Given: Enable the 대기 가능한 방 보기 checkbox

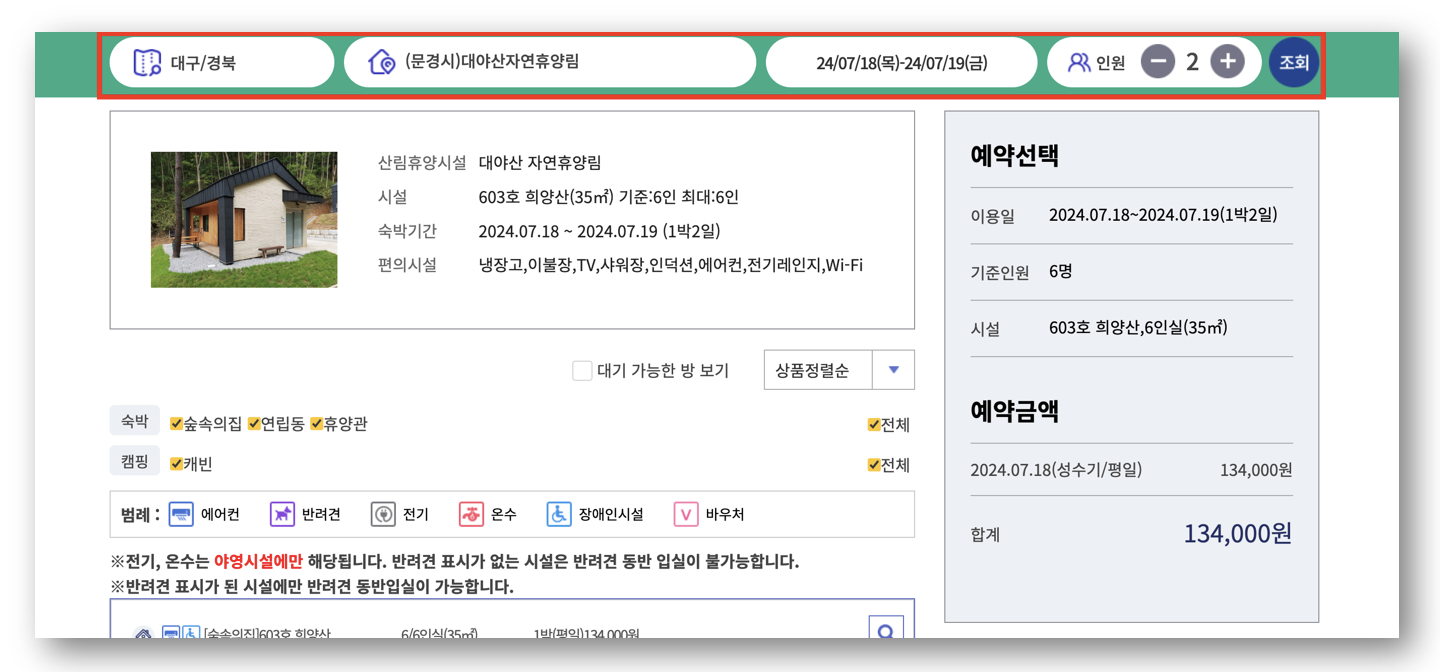Looking at the screenshot, I should click(581, 370).
